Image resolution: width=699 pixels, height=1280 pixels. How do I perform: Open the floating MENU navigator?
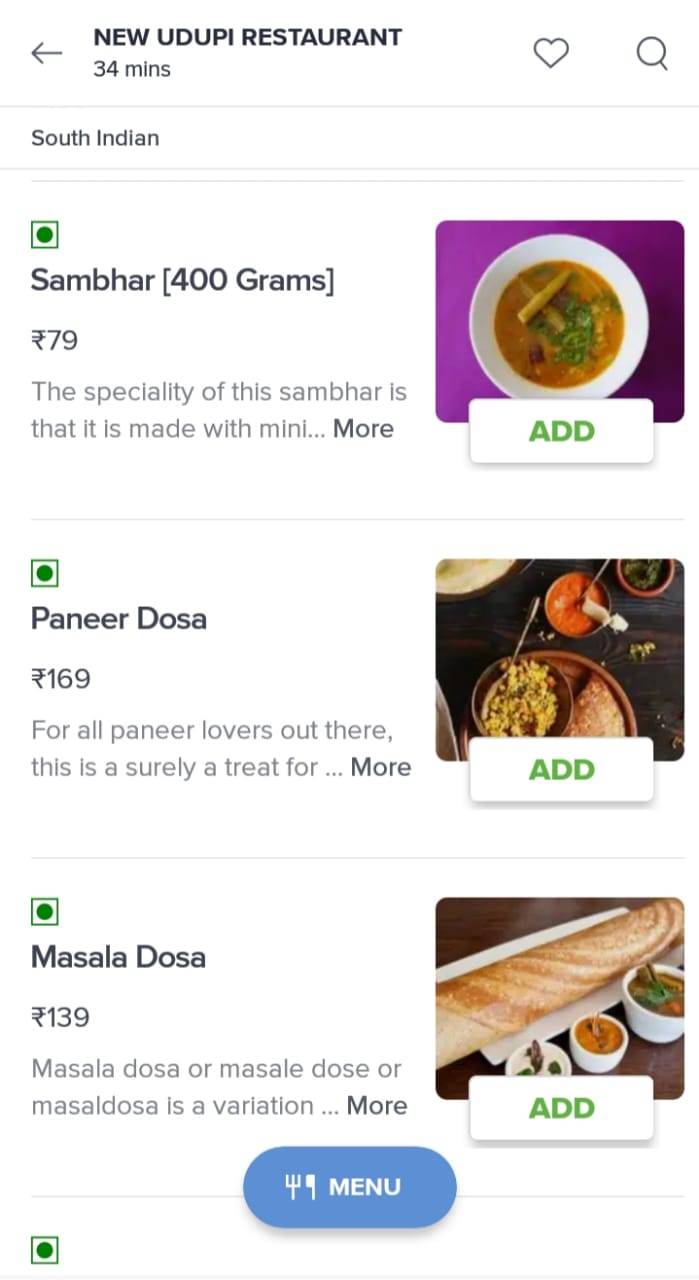[349, 1186]
